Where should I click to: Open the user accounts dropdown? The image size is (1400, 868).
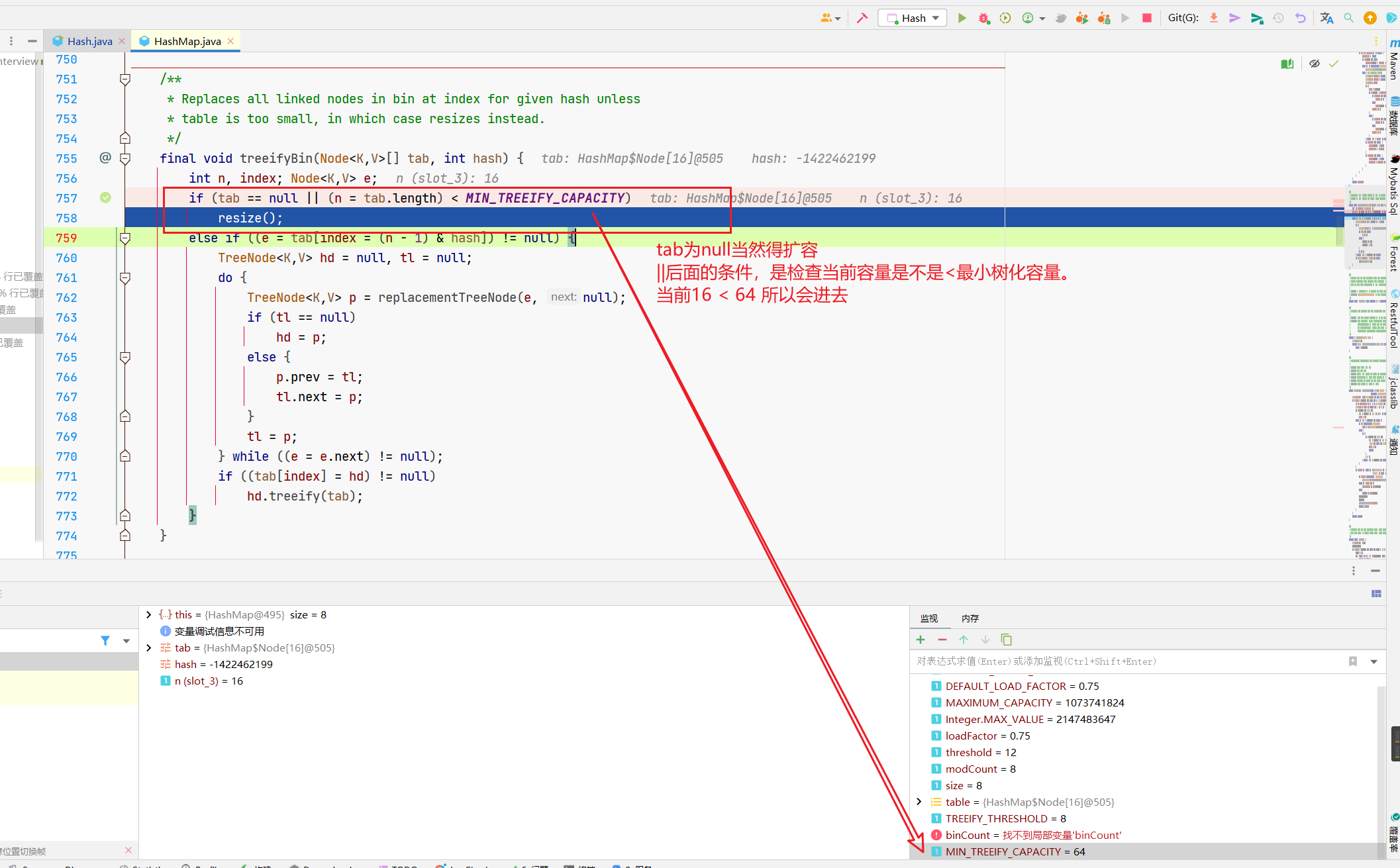coord(830,18)
